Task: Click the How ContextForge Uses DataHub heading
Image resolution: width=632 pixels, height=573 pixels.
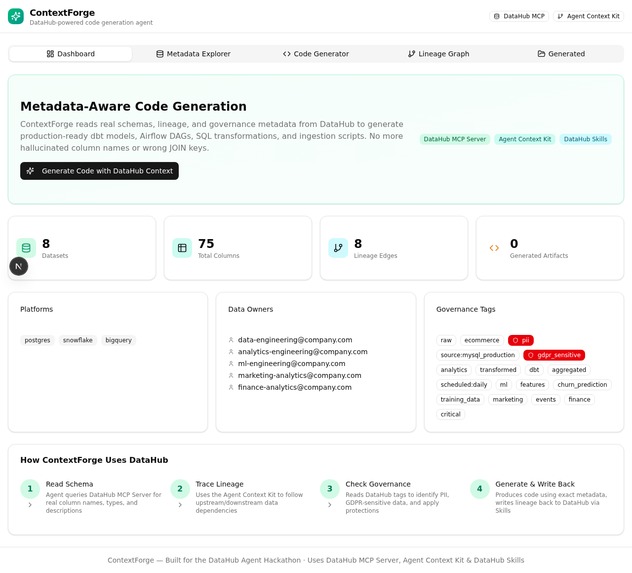Action: (94, 460)
